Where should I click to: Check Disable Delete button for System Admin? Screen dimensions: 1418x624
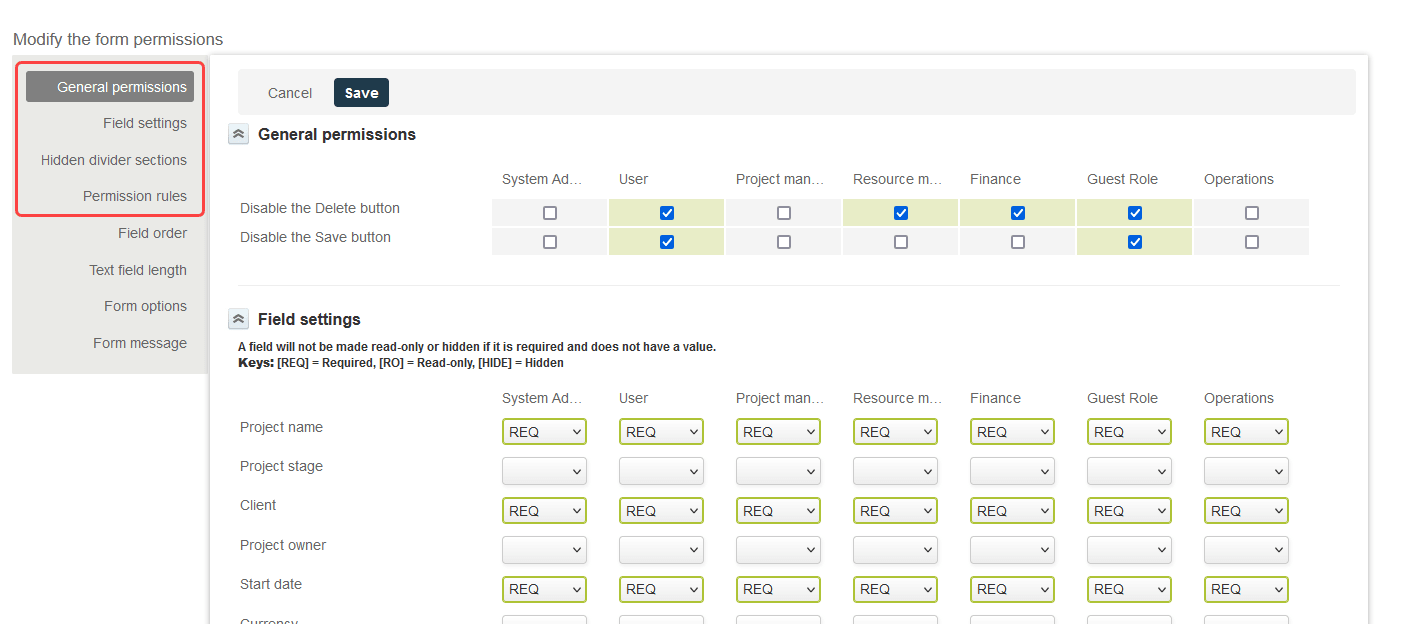pos(550,213)
